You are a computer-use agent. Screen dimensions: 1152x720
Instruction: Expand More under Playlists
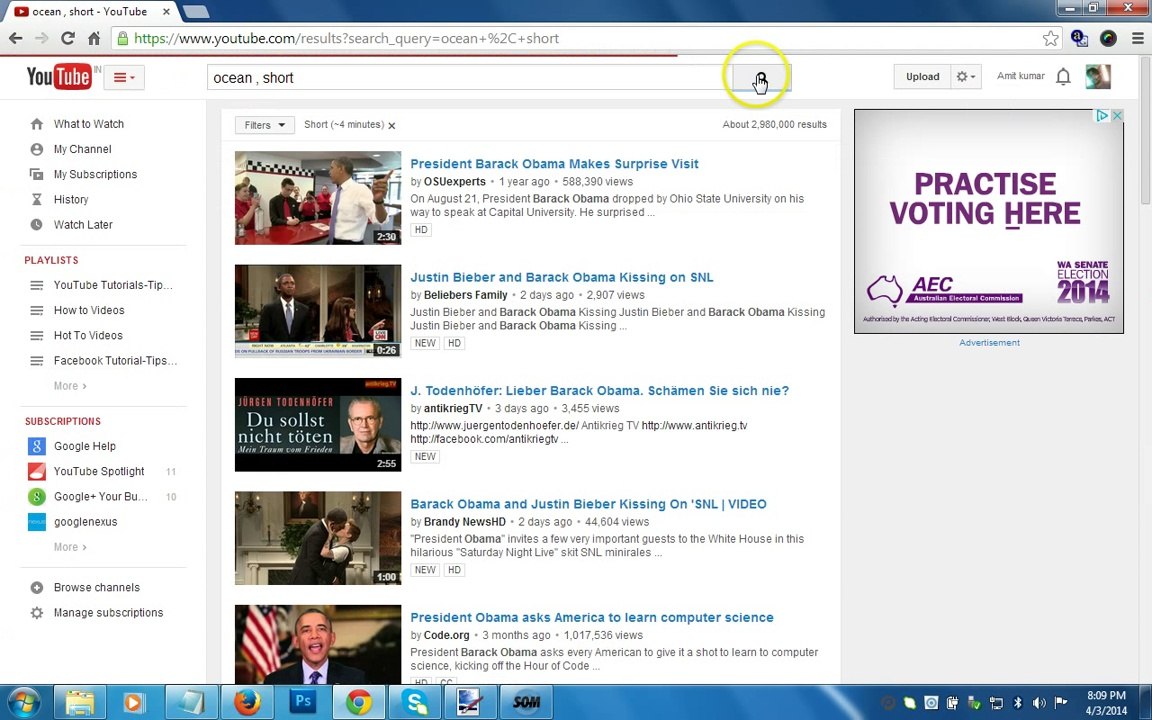click(70, 386)
